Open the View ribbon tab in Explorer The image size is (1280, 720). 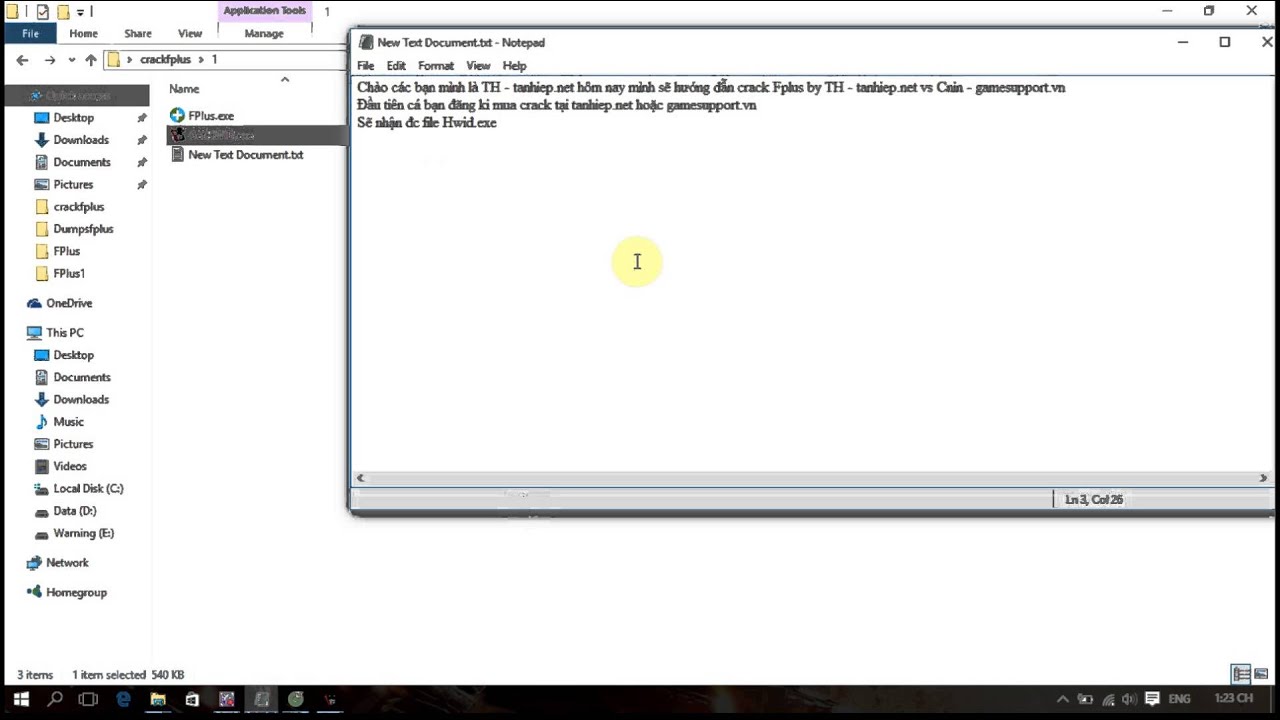tap(190, 33)
